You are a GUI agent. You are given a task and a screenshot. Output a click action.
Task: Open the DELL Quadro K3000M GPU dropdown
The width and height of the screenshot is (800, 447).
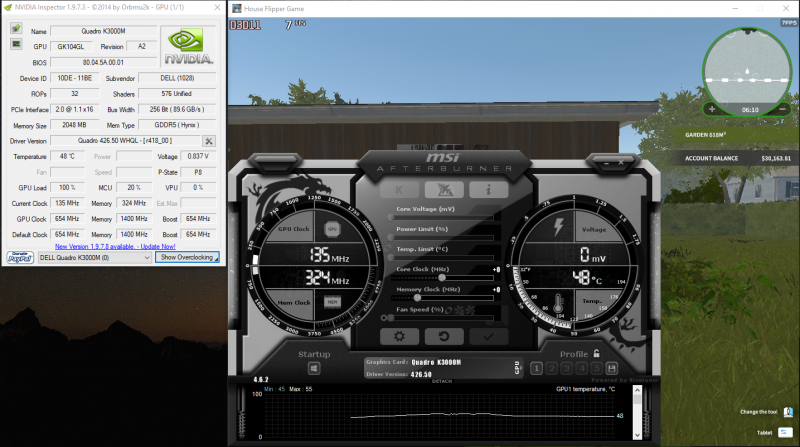[x=95, y=258]
